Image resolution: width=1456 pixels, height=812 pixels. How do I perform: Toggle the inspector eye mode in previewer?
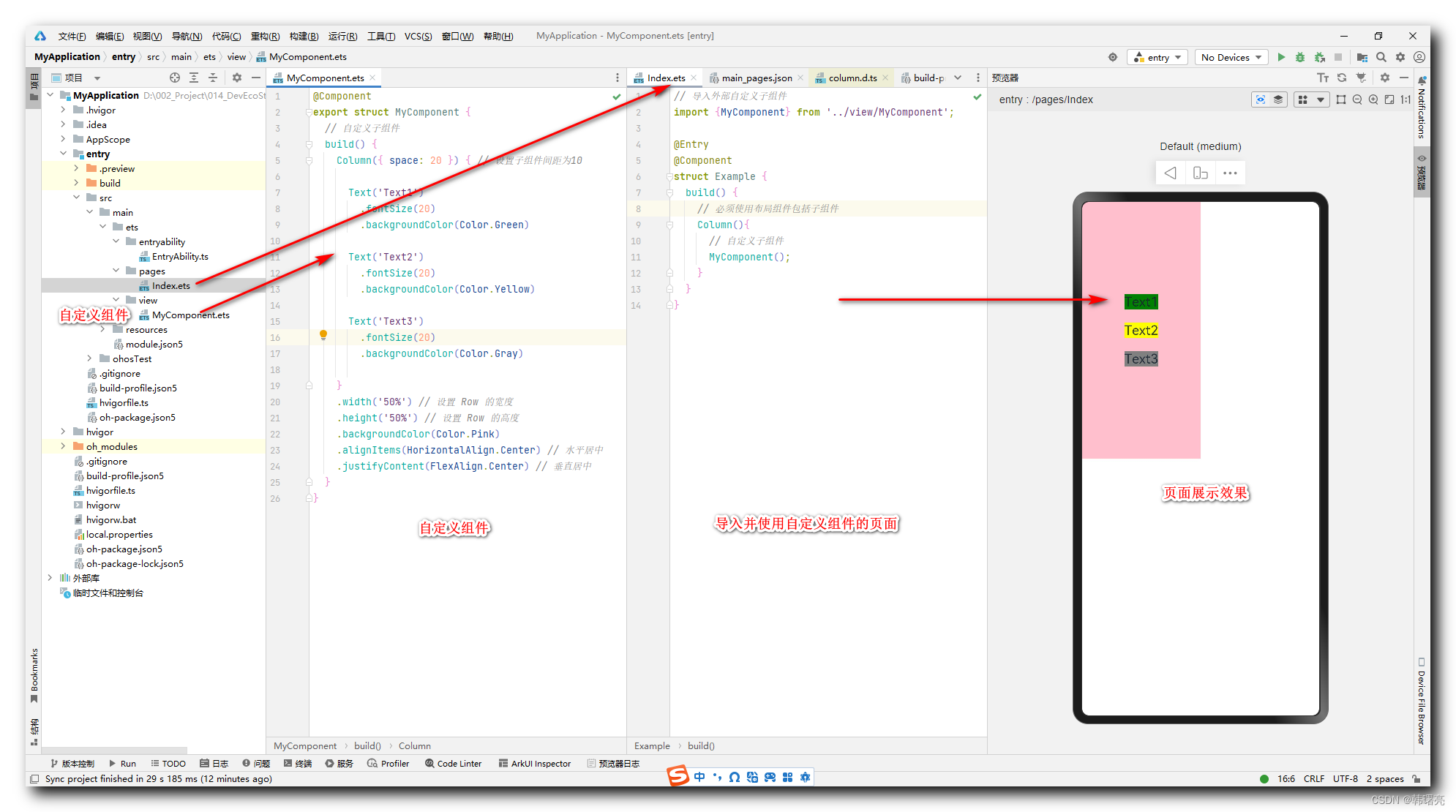point(1260,99)
